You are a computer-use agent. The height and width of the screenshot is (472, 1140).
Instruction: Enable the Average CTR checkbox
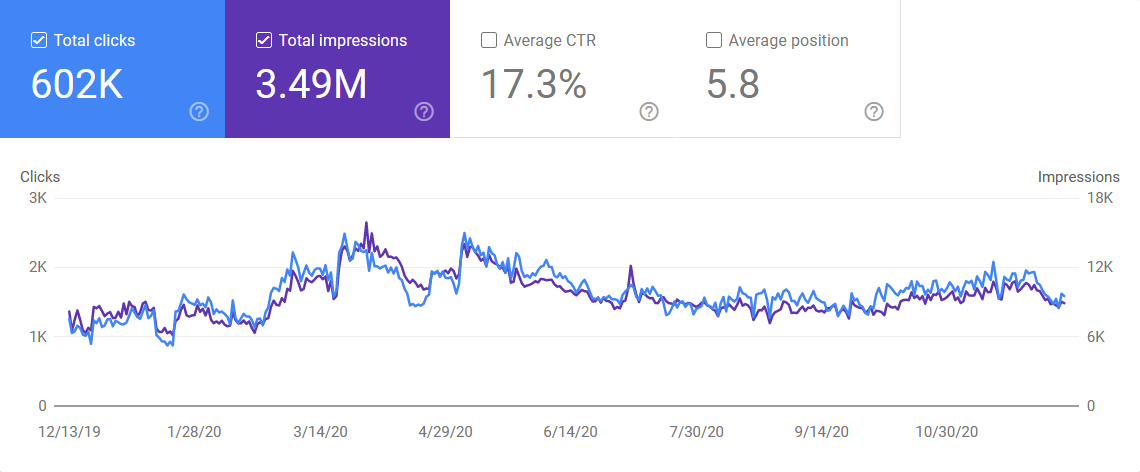[489, 41]
